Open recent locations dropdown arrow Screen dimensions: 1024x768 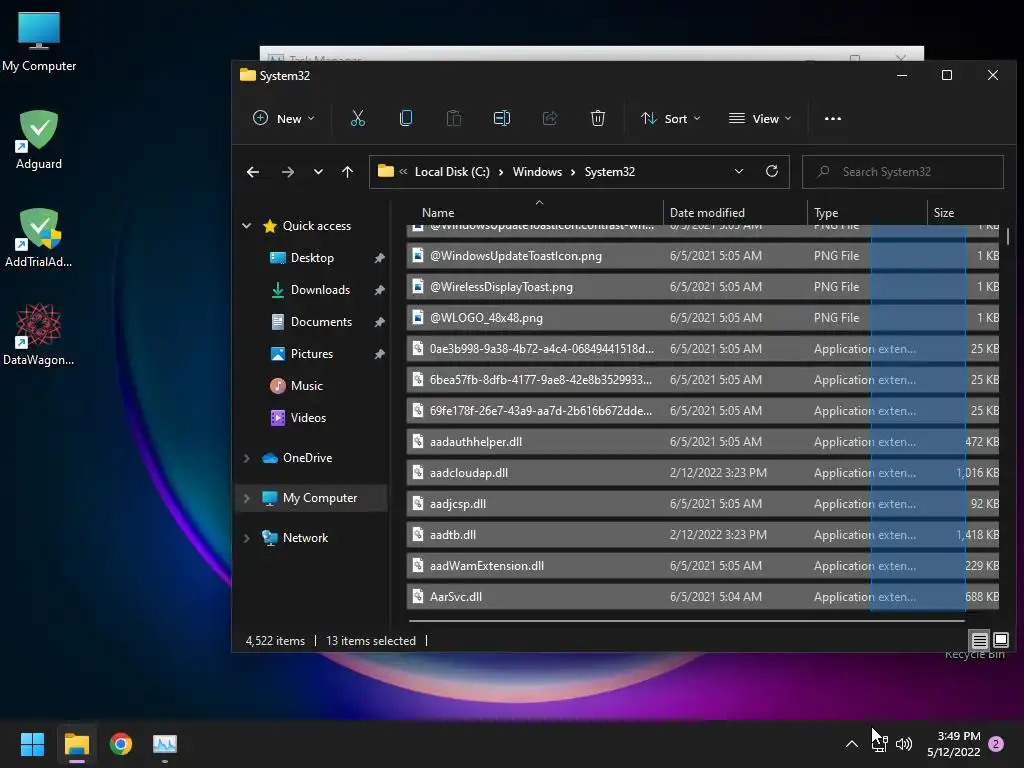(318, 172)
